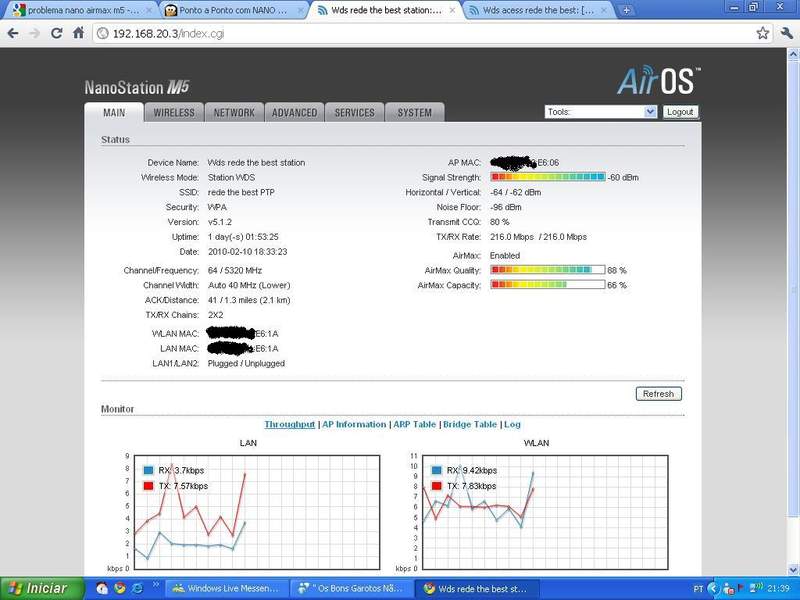Close the 'problema nano airmax m5' tab
The width and height of the screenshot is (800, 600).
pos(149,10)
